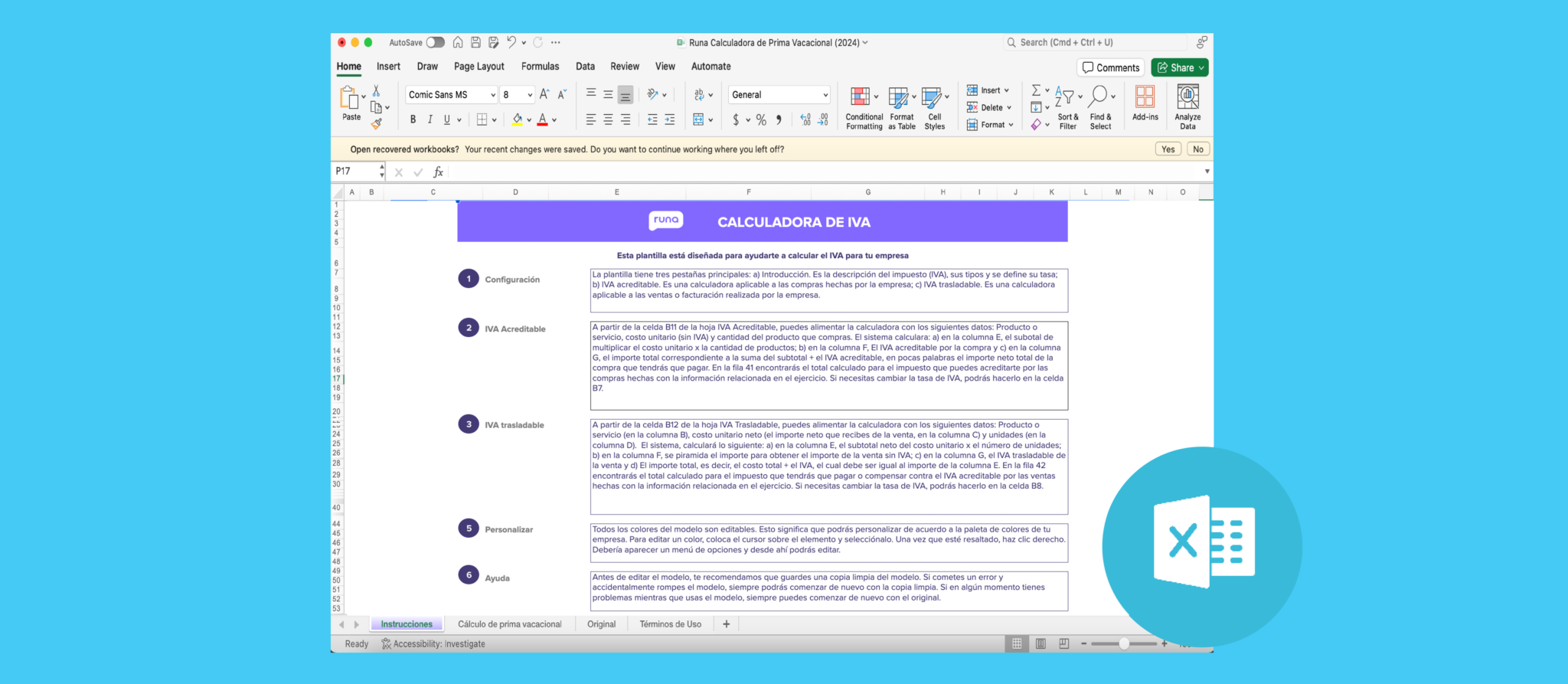The height and width of the screenshot is (684, 1568).
Task: Open Cell Styles gallery
Action: [x=935, y=108]
